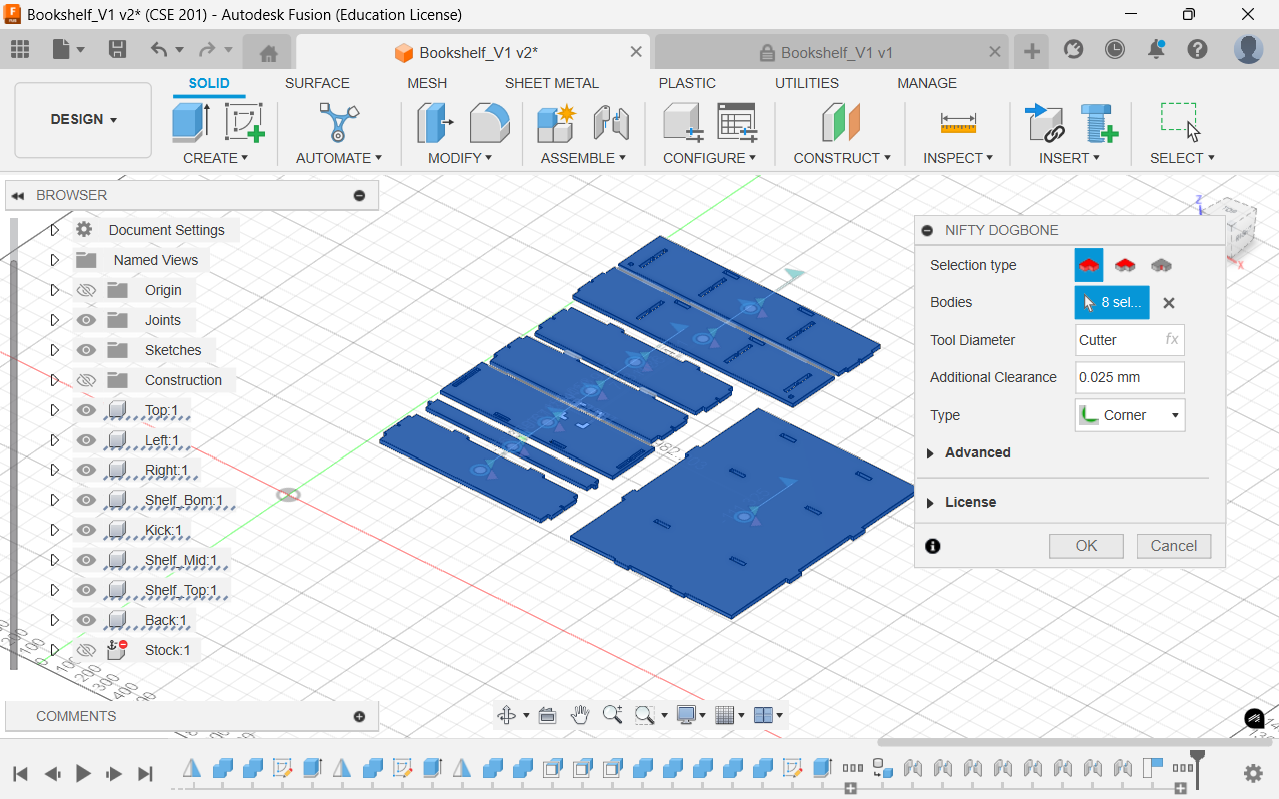
Task: Click the Insert Derive link icon
Action: [x=1045, y=122]
